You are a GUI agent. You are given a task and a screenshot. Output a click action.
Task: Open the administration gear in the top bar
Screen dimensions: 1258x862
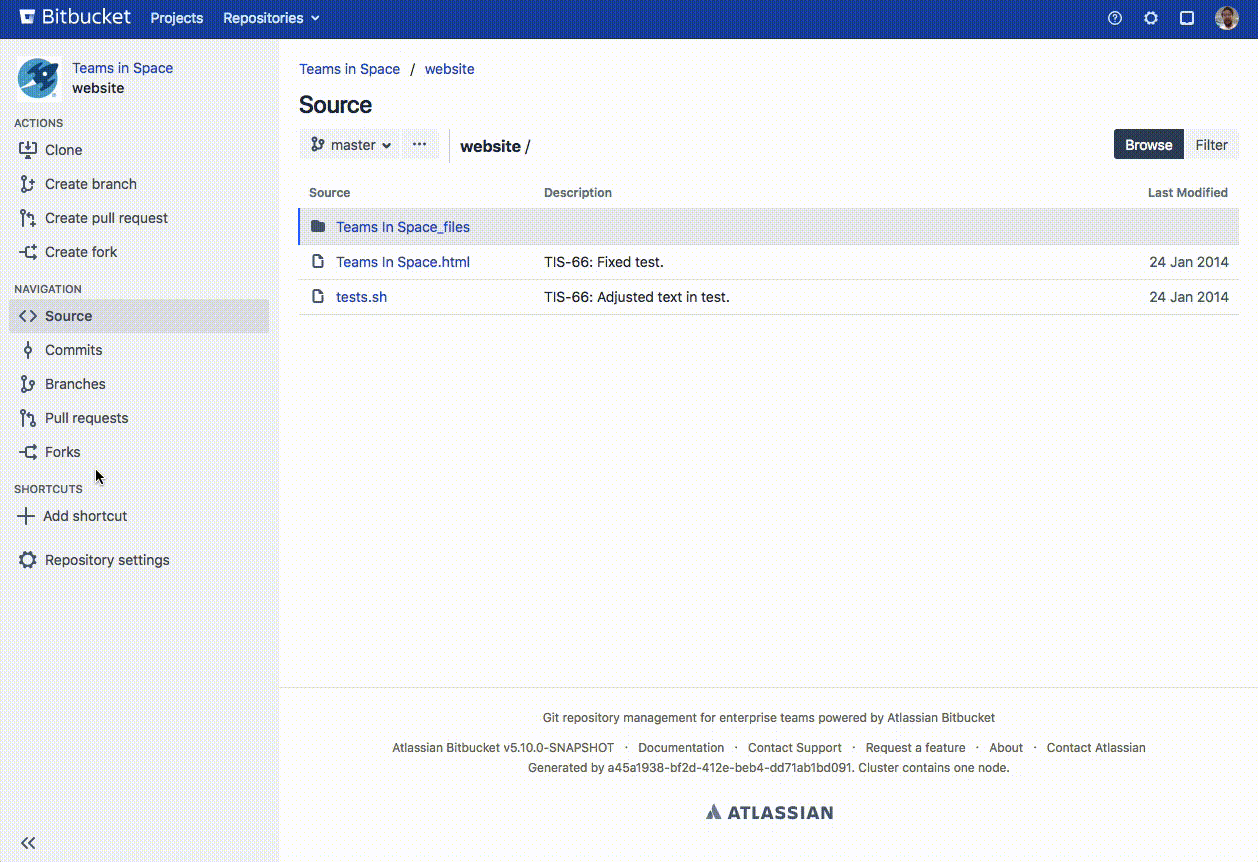pos(1150,17)
